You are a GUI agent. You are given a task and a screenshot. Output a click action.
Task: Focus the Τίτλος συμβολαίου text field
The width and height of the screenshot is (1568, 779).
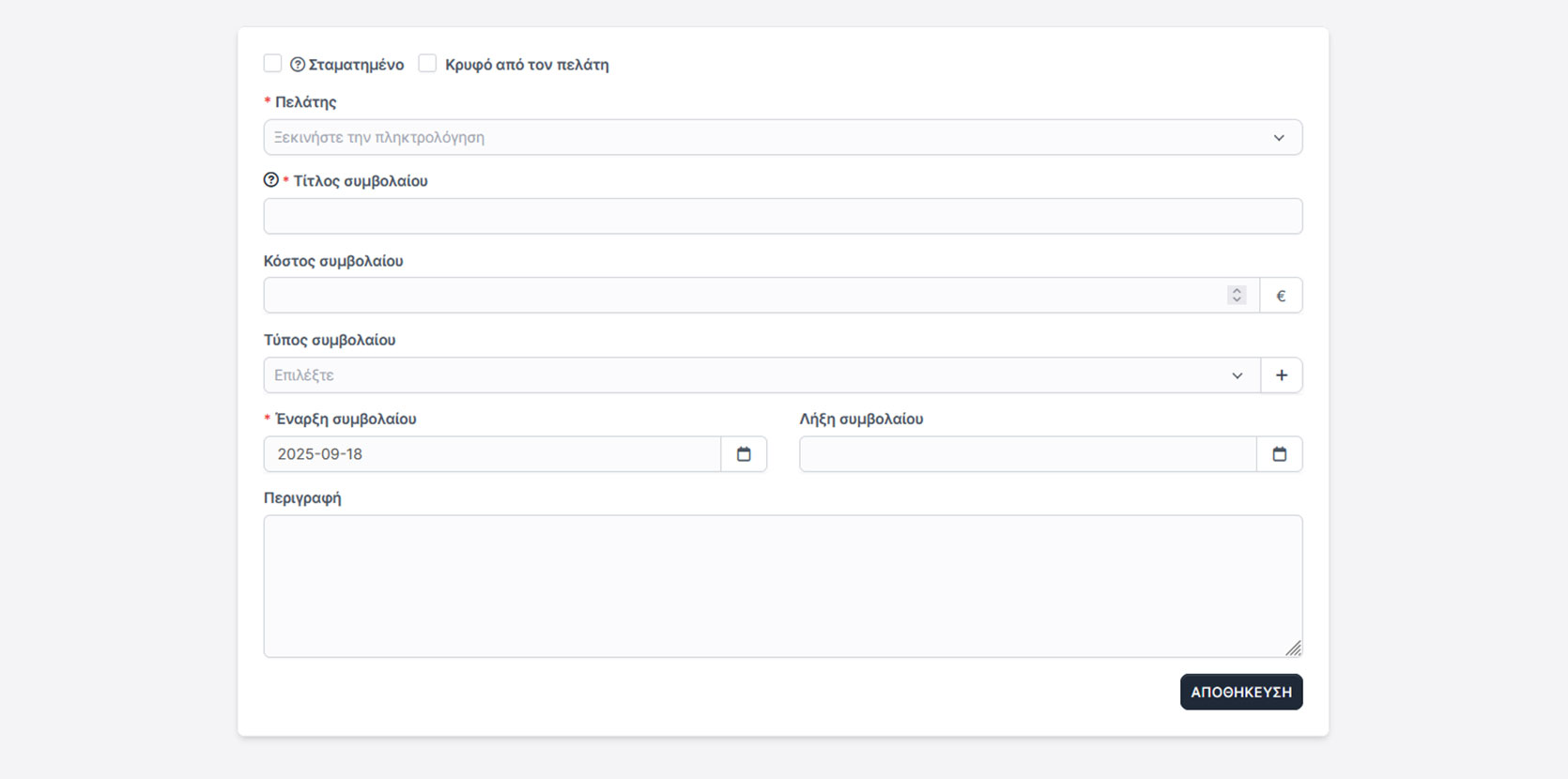781,217
